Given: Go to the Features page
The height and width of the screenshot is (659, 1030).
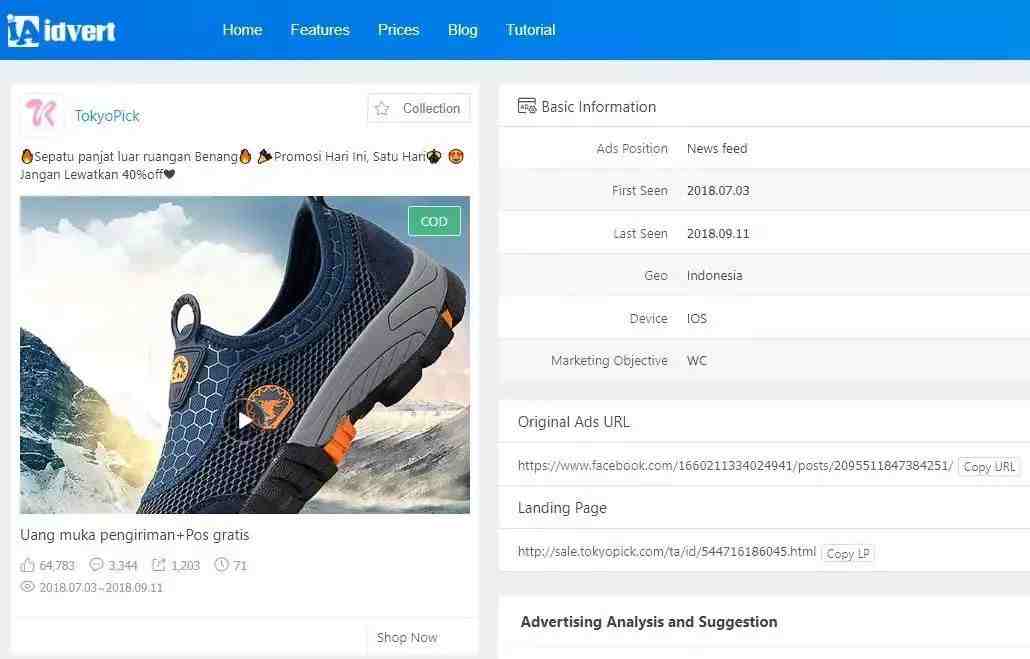Looking at the screenshot, I should point(320,30).
